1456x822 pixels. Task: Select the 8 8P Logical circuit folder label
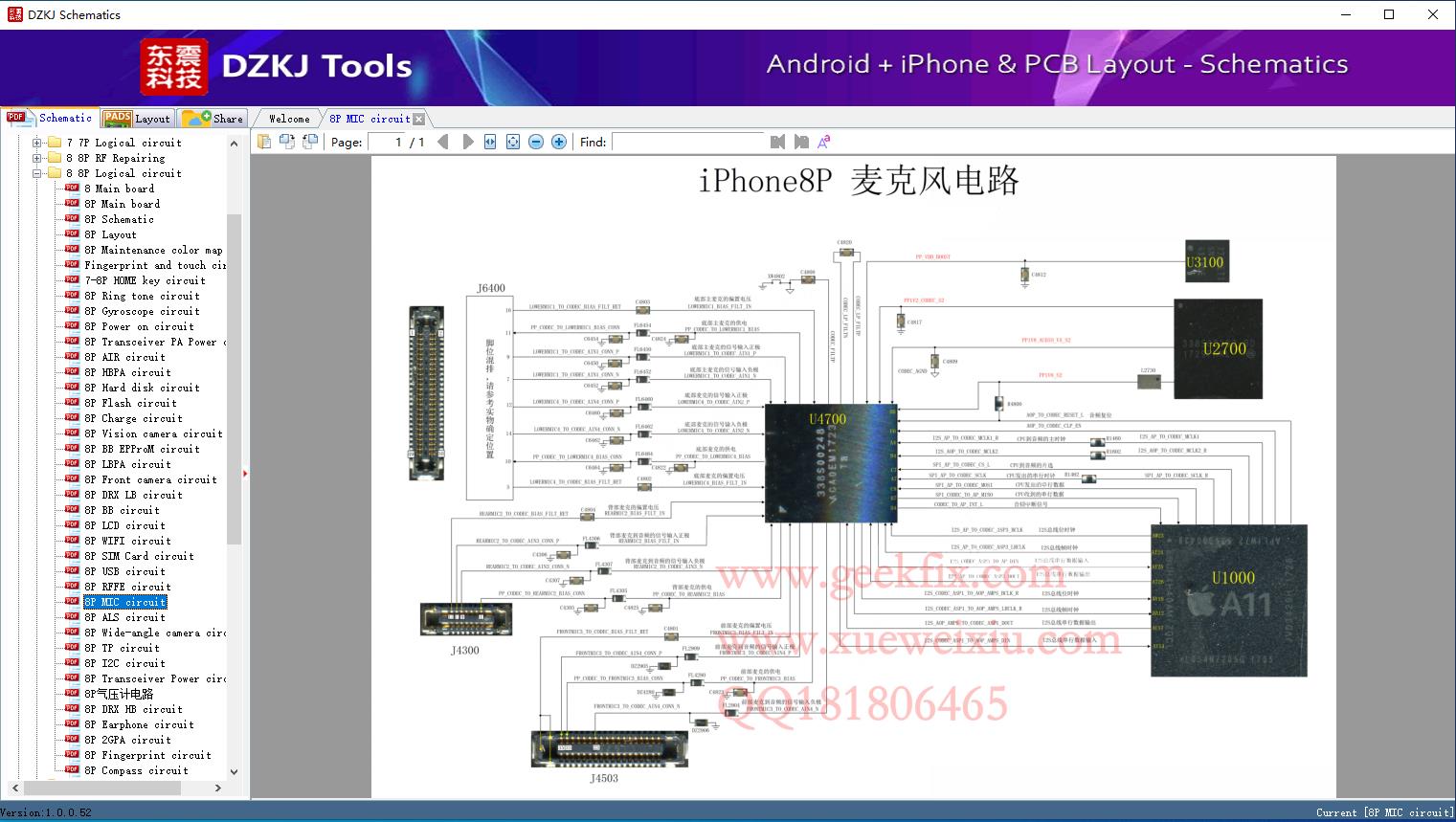point(123,173)
